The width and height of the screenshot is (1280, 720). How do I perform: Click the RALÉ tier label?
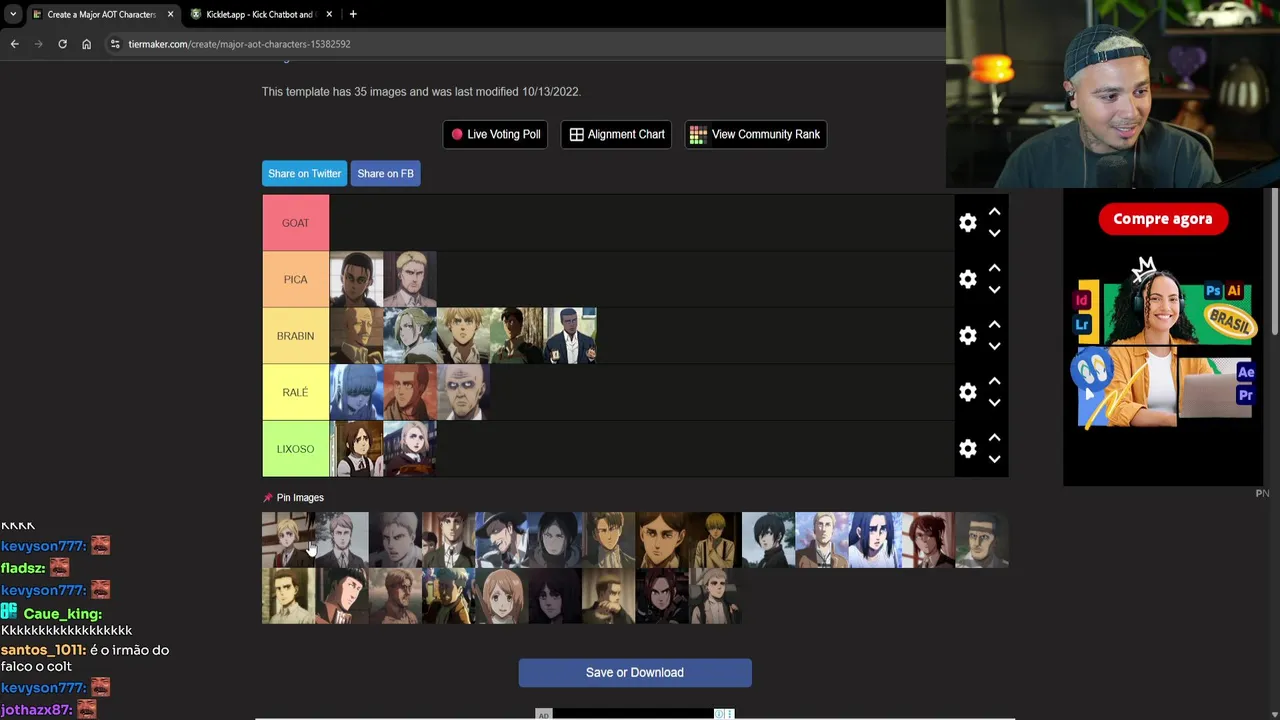295,392
